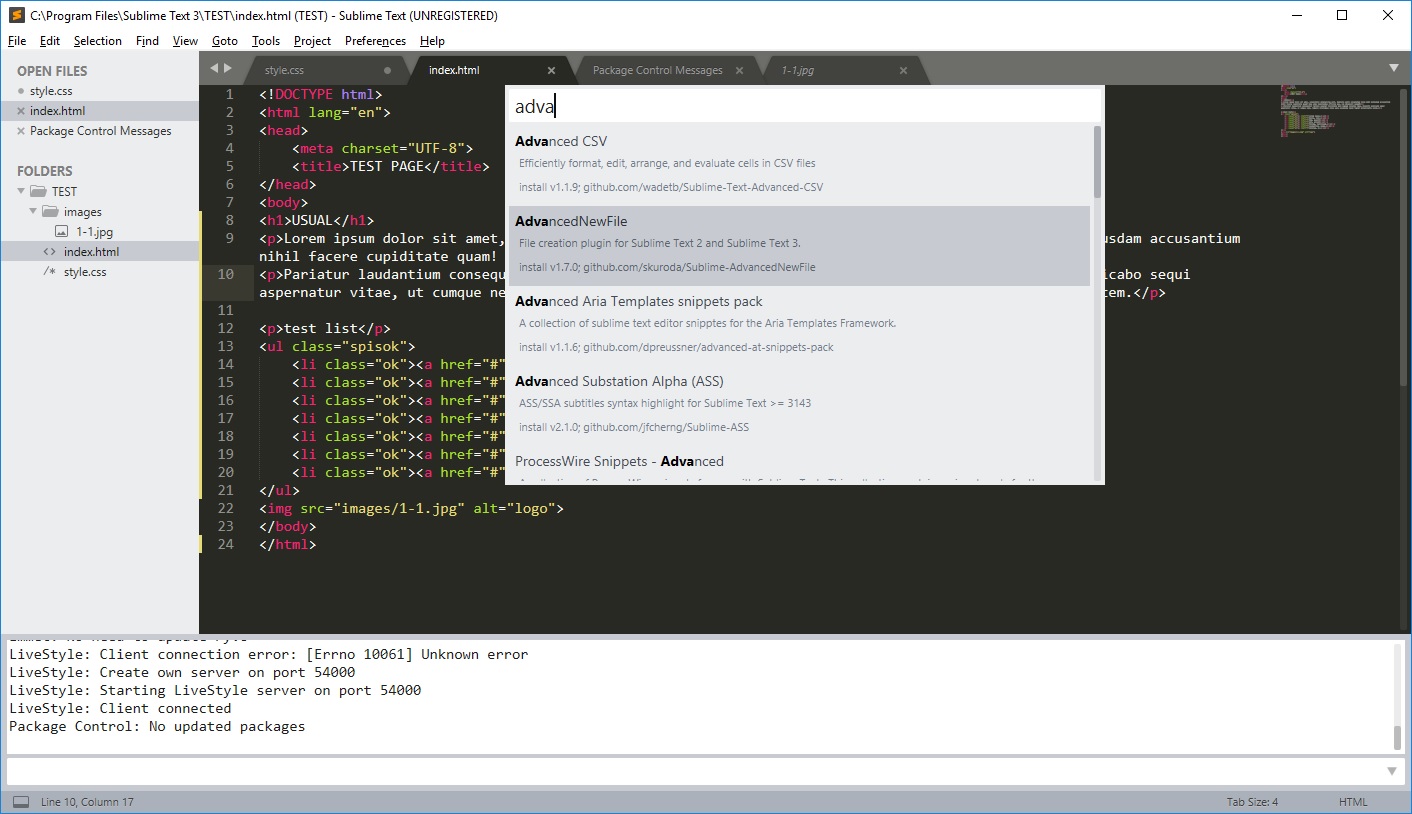The image size is (1412, 814).
Task: Focus the console command input field
Action: [696, 771]
